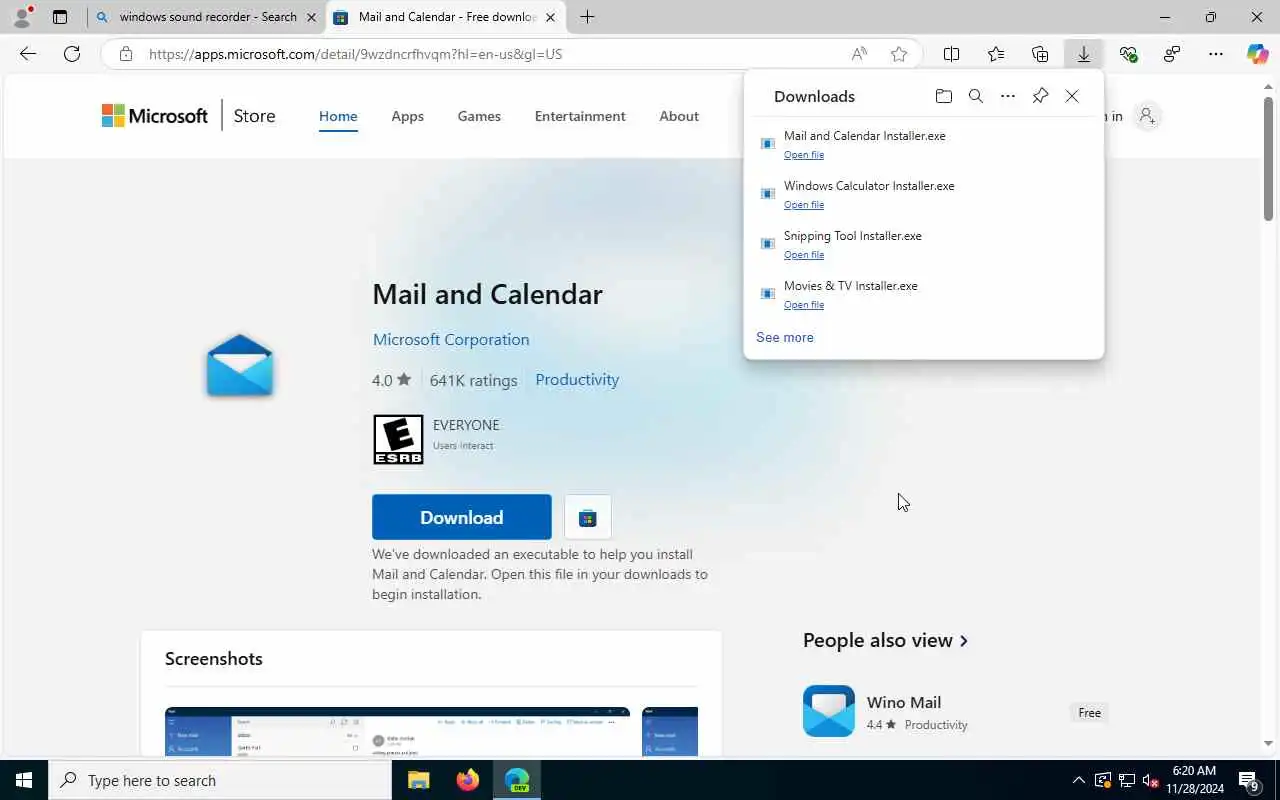This screenshot has height=800, width=1280.
Task: Pin the Downloads panel
Action: point(1040,96)
